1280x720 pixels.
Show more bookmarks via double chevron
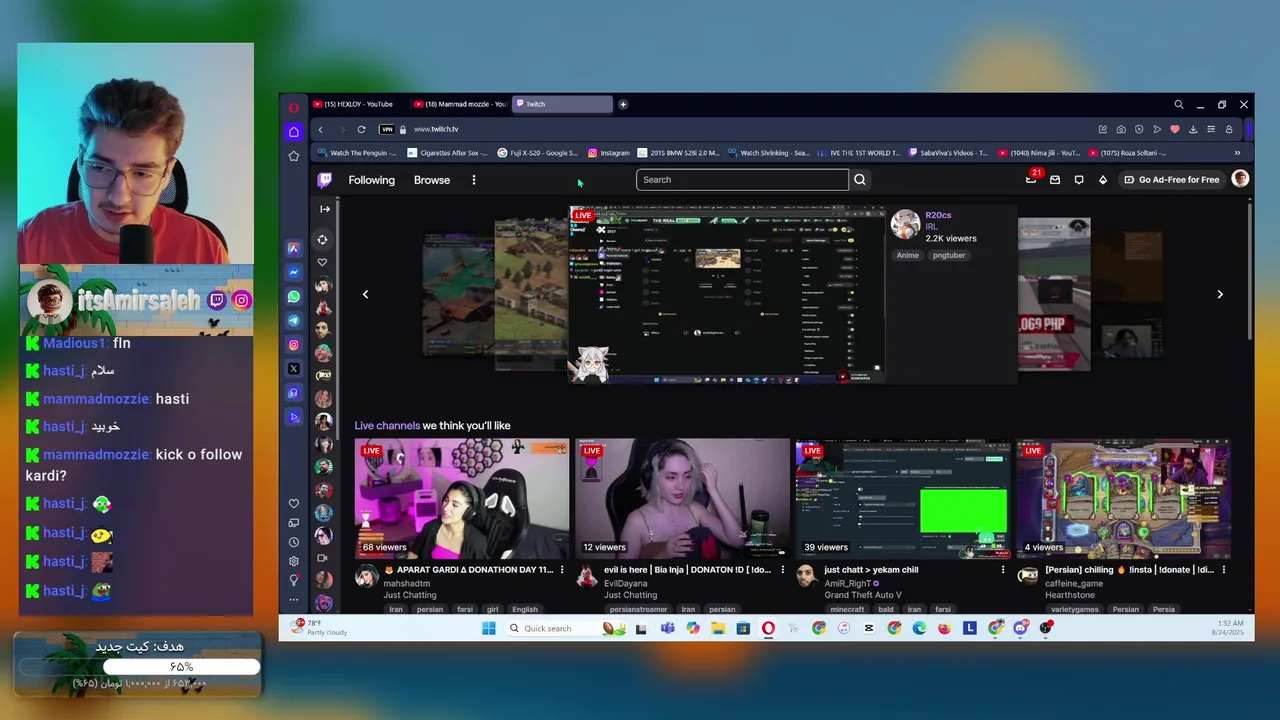(1237, 153)
